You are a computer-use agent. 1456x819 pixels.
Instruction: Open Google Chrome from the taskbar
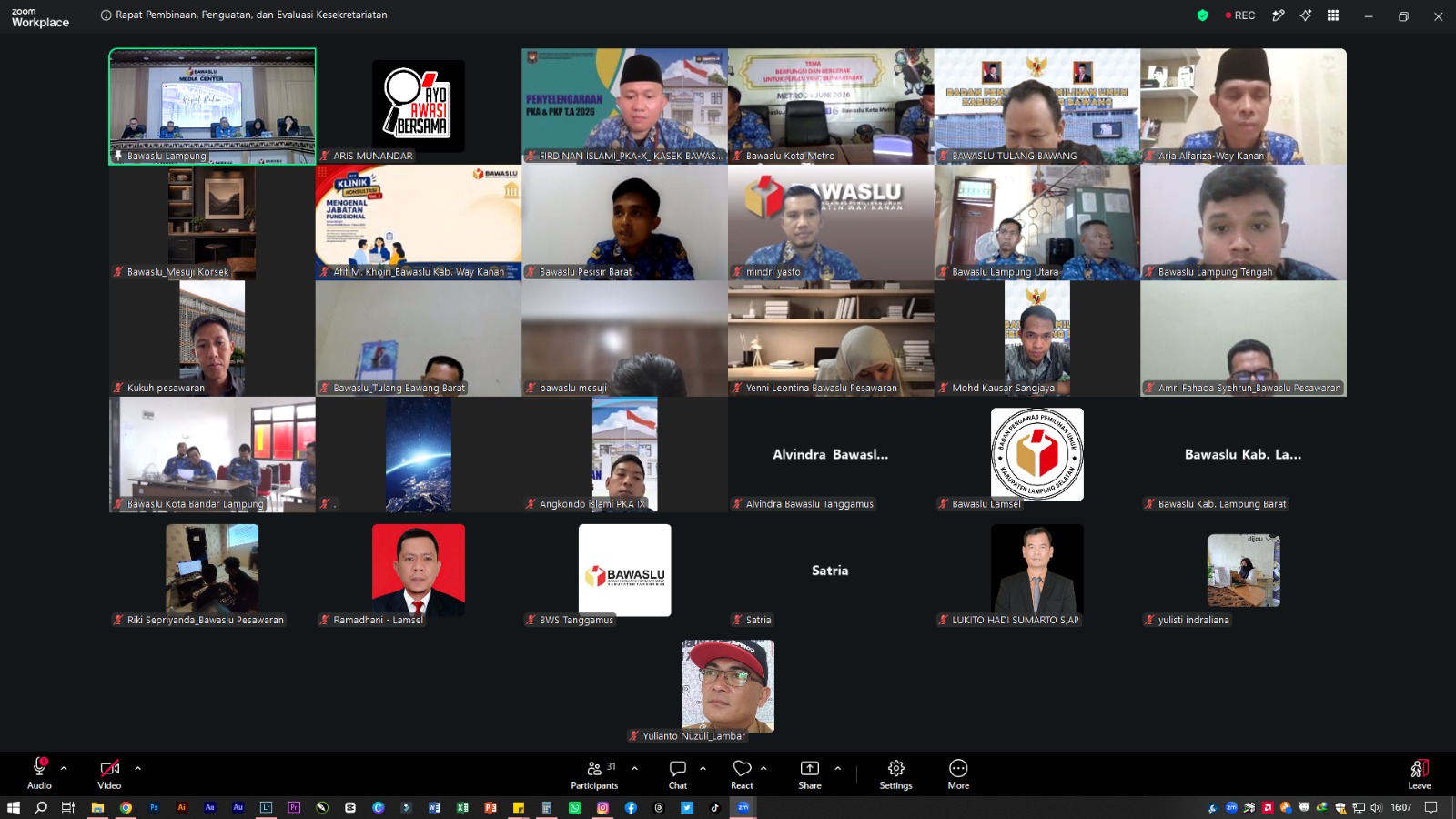[126, 807]
